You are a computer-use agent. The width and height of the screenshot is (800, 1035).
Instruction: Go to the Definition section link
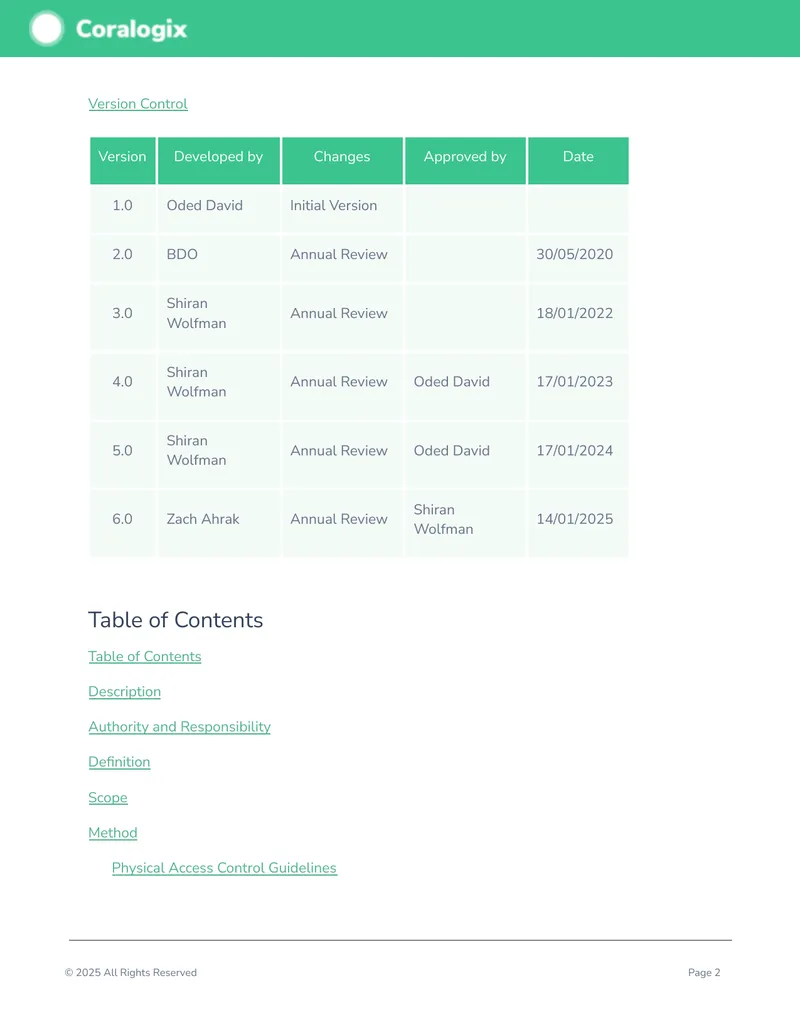click(x=119, y=762)
